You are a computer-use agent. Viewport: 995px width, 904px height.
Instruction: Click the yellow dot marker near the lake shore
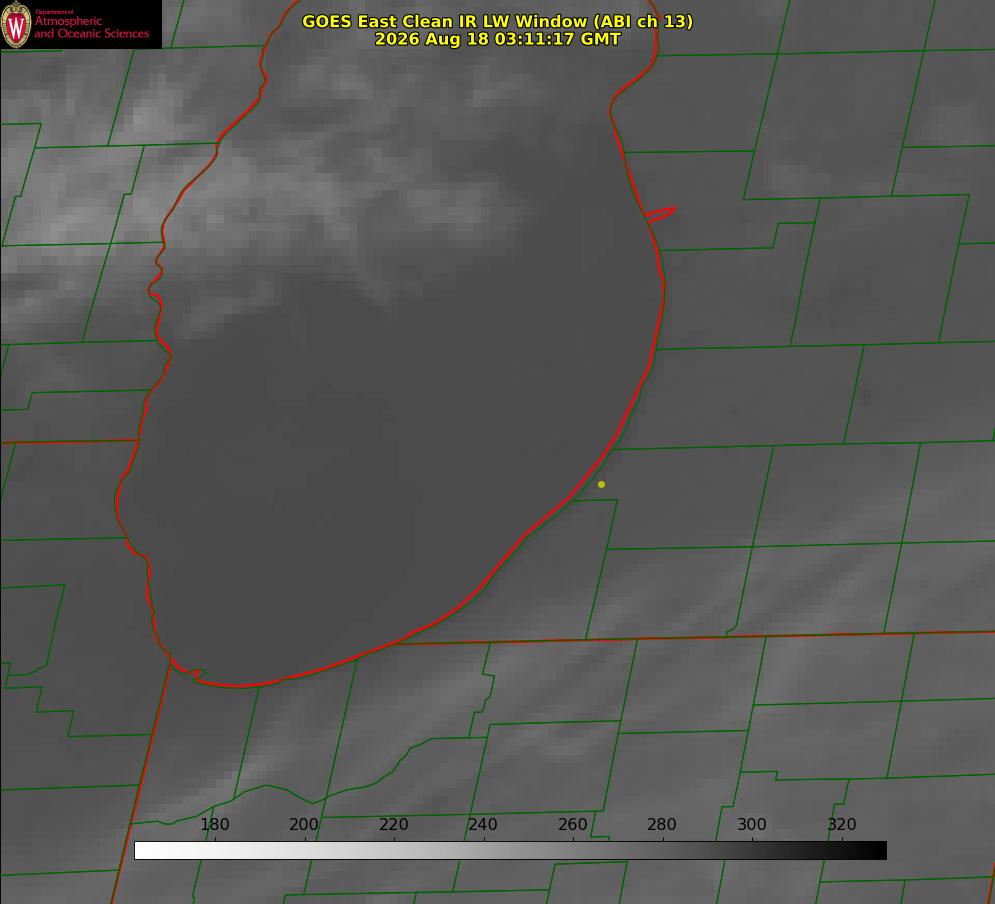(601, 484)
